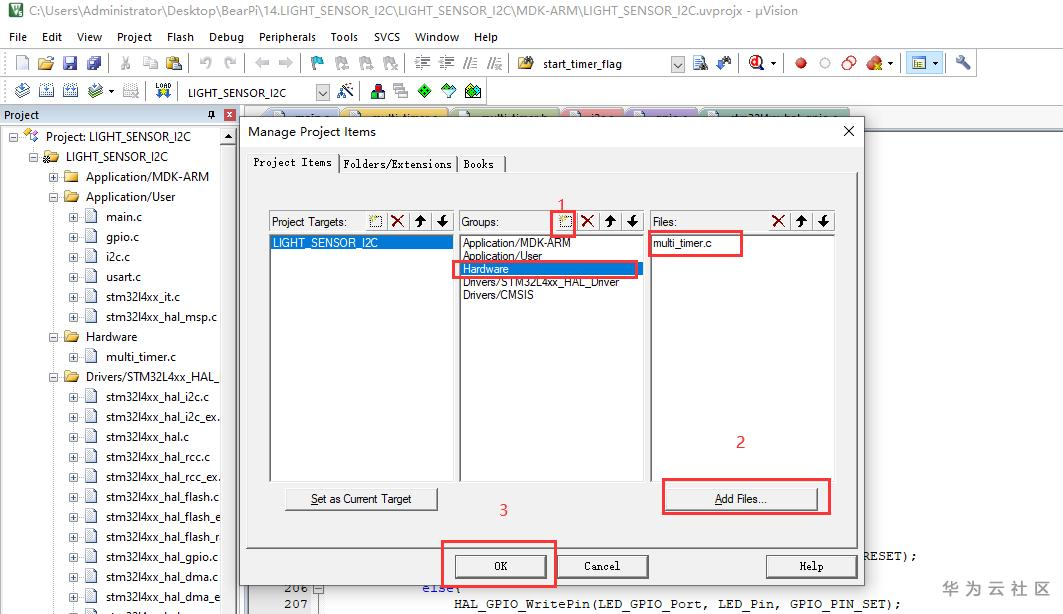Click the Open file toolbar icon
The height and width of the screenshot is (614, 1063).
[x=45, y=63]
